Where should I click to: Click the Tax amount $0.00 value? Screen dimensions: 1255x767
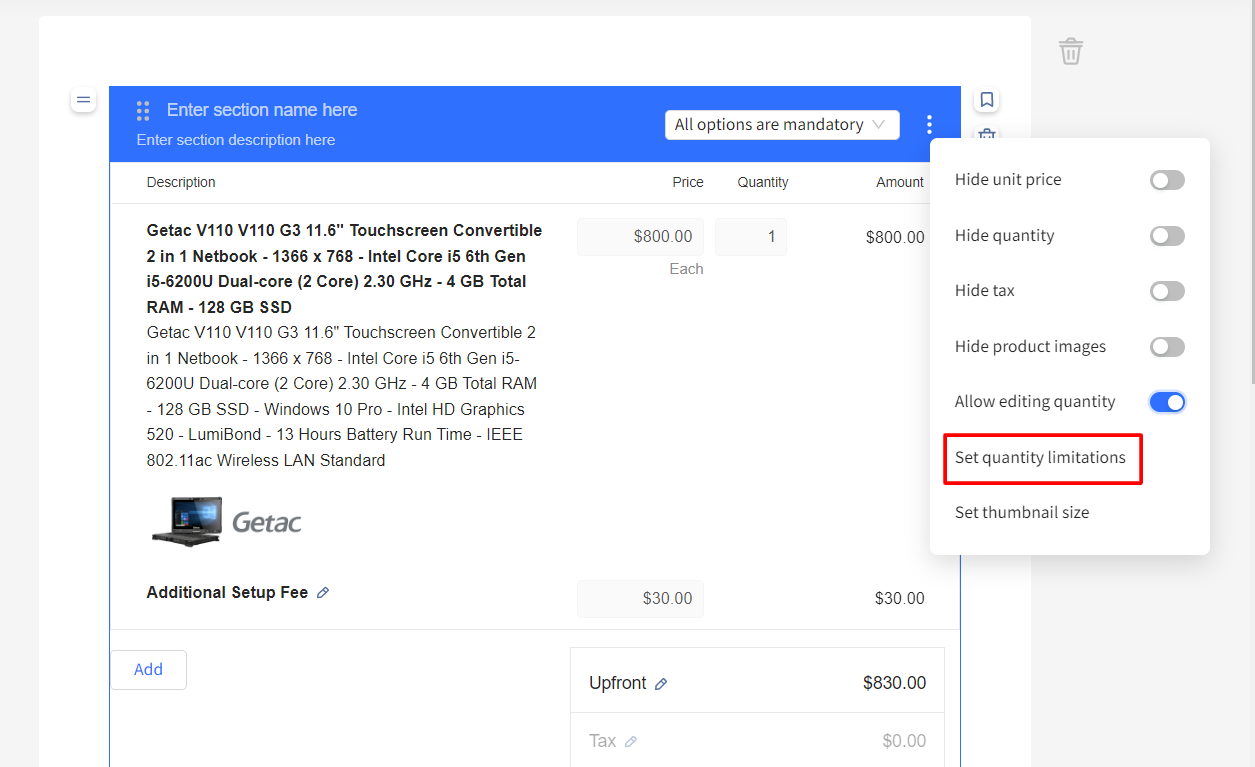pyautogui.click(x=904, y=742)
